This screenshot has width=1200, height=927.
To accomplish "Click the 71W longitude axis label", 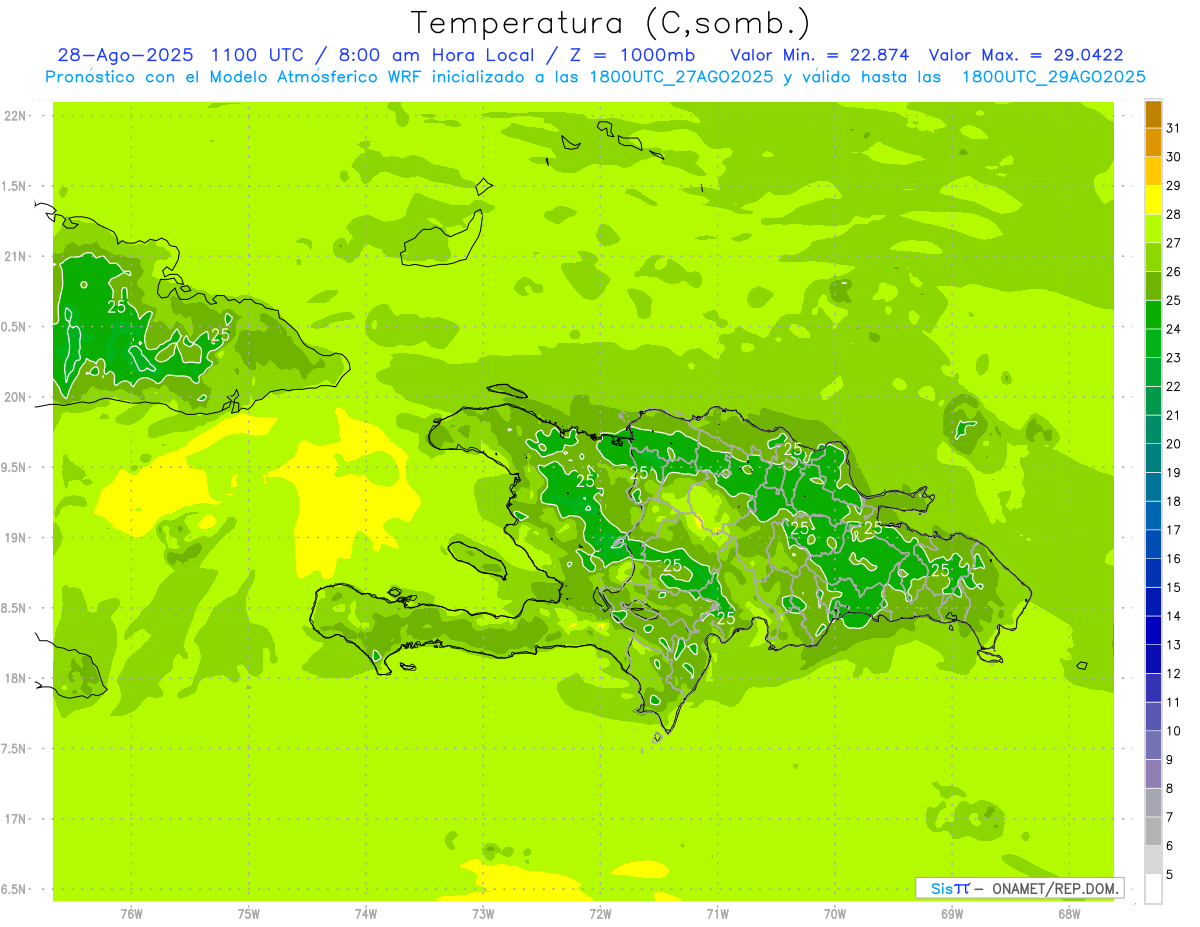I will click(x=717, y=913).
